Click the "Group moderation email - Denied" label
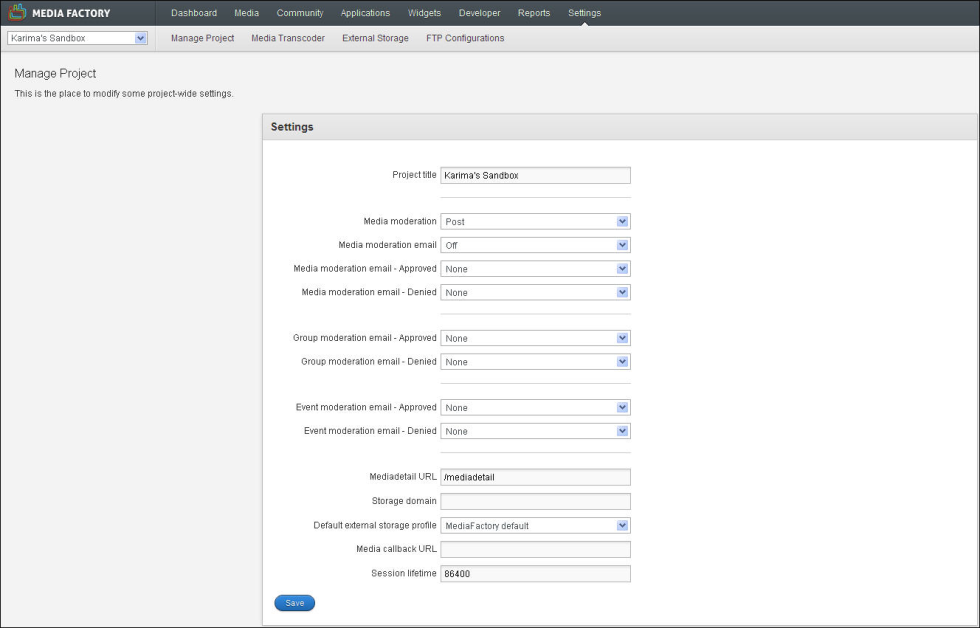This screenshot has height=628, width=980. click(x=369, y=362)
